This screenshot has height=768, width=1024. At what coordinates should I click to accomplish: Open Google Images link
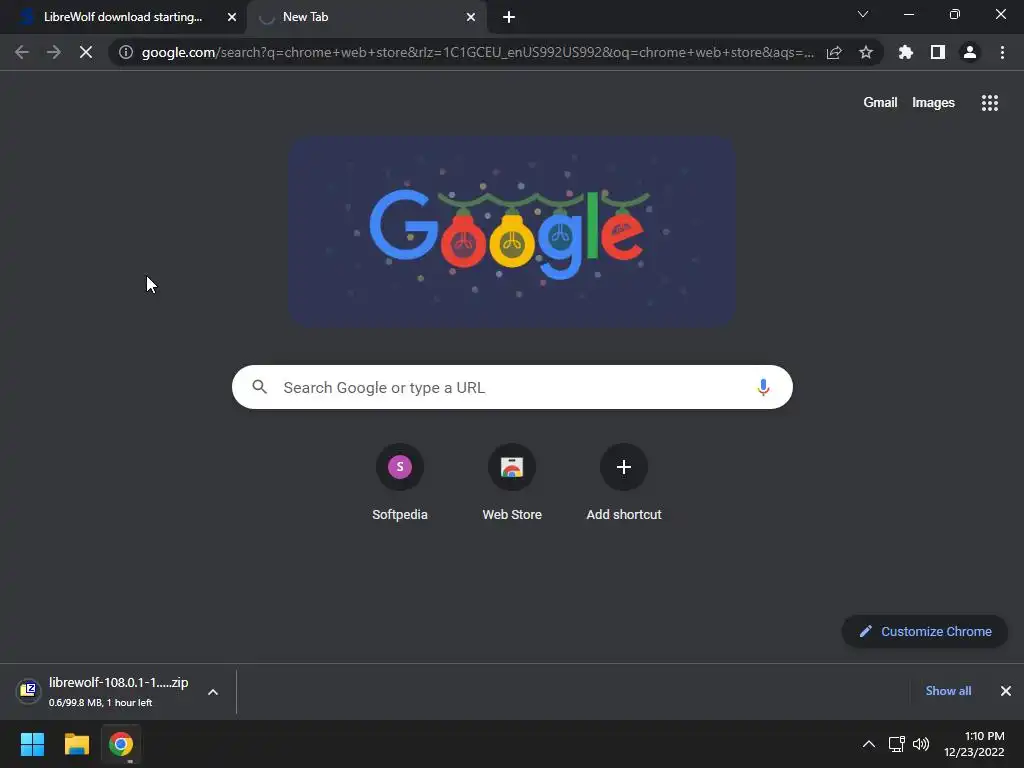click(x=933, y=103)
